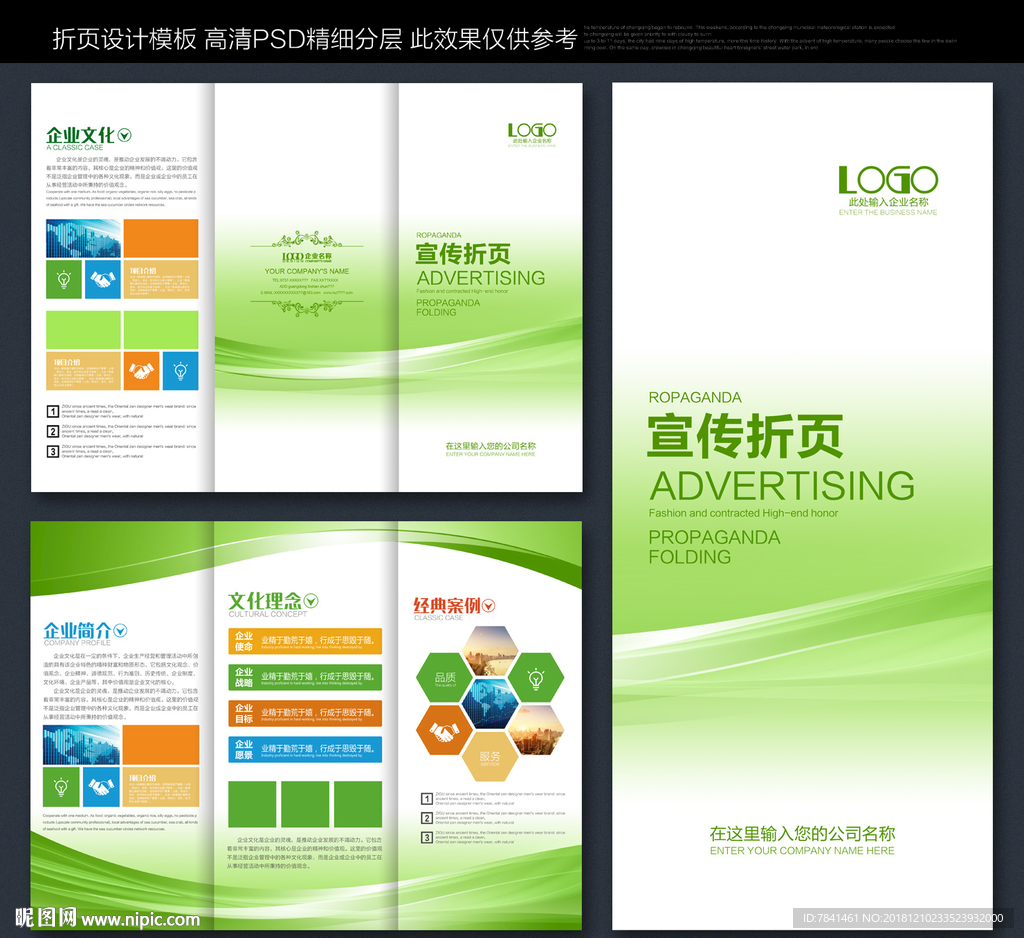Click the number 1 box in 企业文化 list

coord(53,412)
